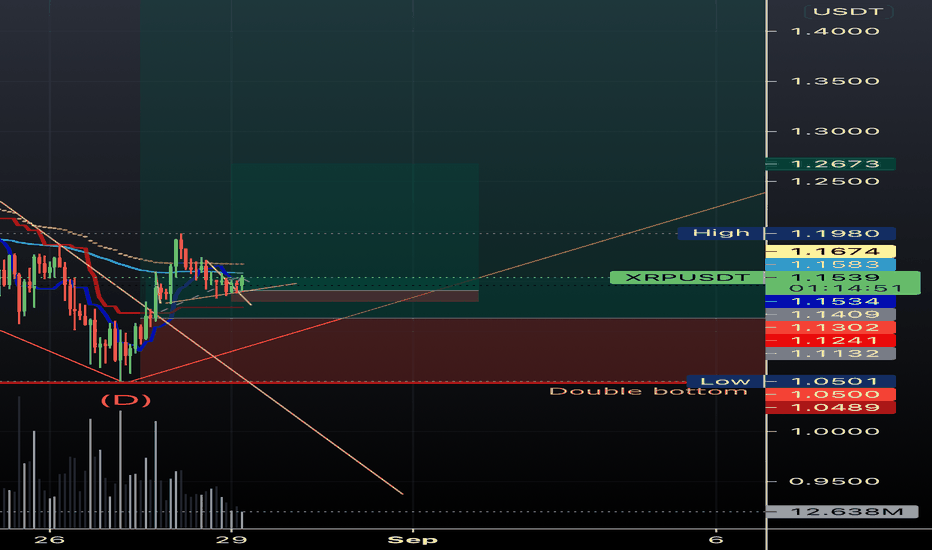Click the 26 date on time axis
Viewport: 932px width, 550px height.
tap(49, 540)
